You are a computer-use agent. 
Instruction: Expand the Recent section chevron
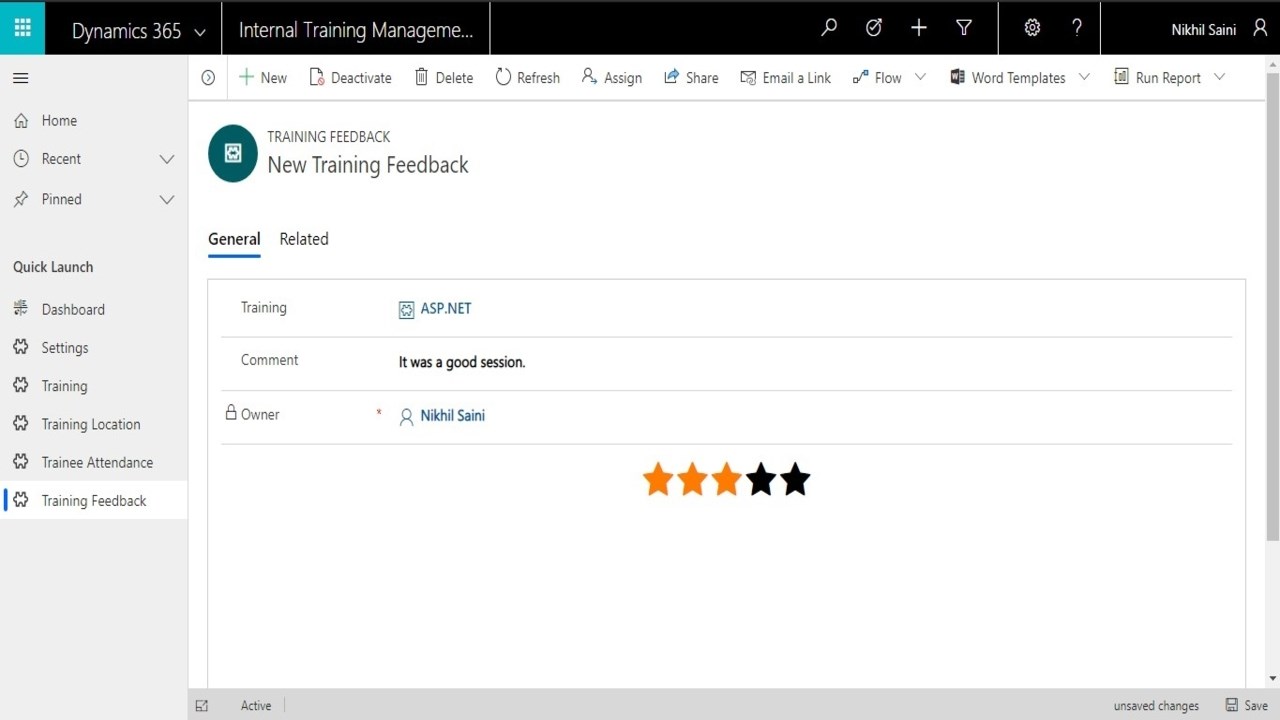(167, 159)
